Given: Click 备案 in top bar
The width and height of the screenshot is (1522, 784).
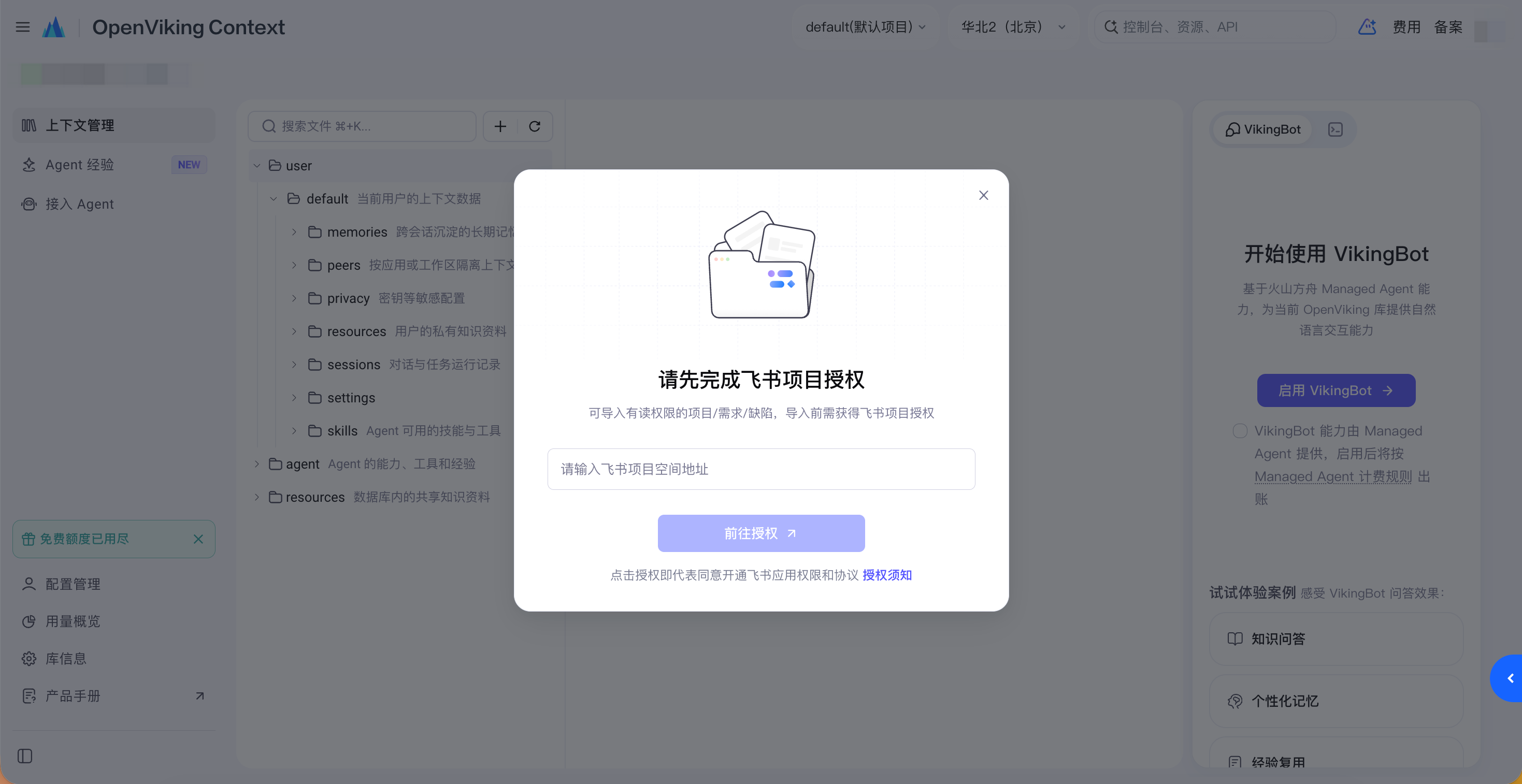Looking at the screenshot, I should tap(1448, 27).
